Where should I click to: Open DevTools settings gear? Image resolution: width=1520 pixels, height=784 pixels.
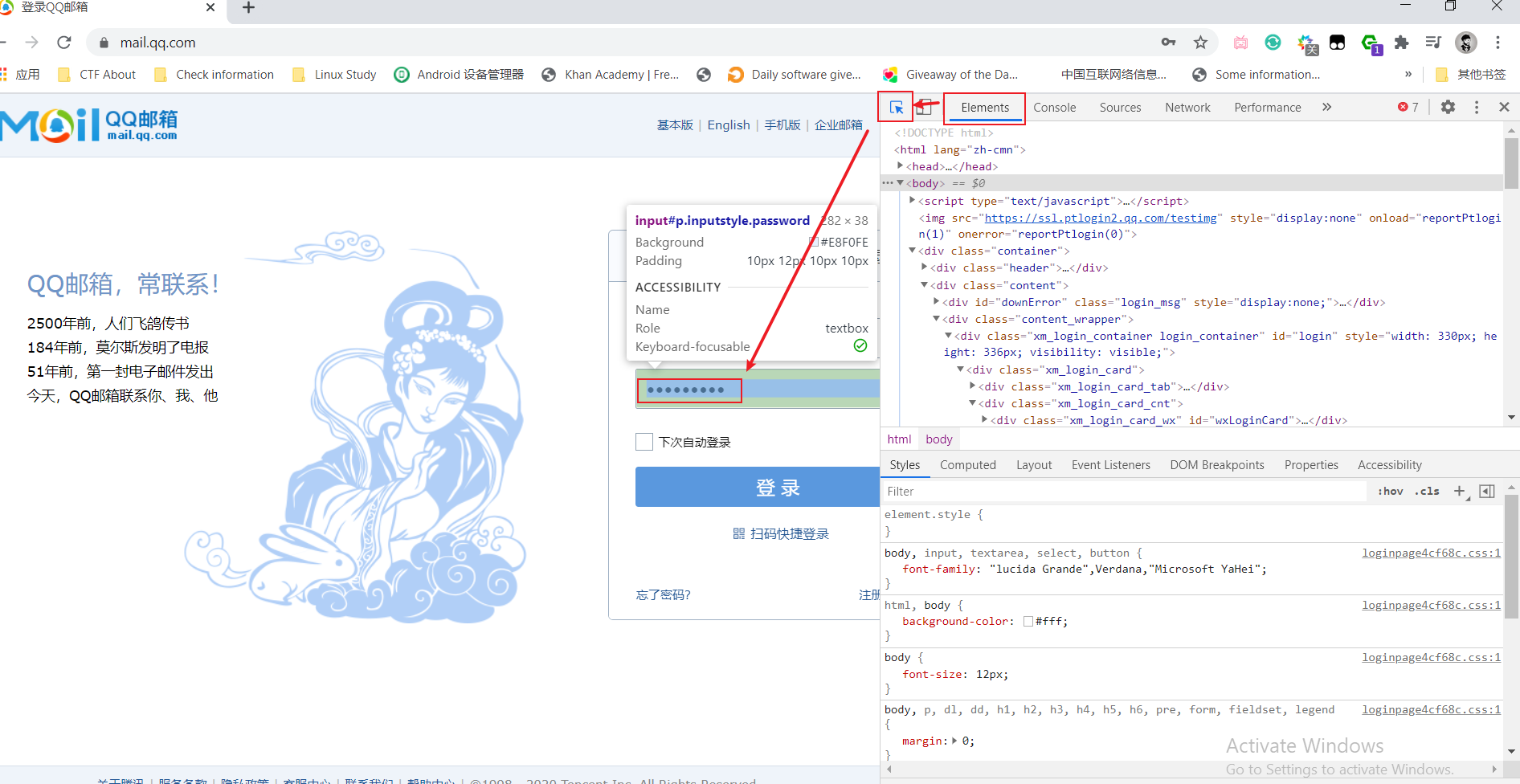coord(1448,107)
